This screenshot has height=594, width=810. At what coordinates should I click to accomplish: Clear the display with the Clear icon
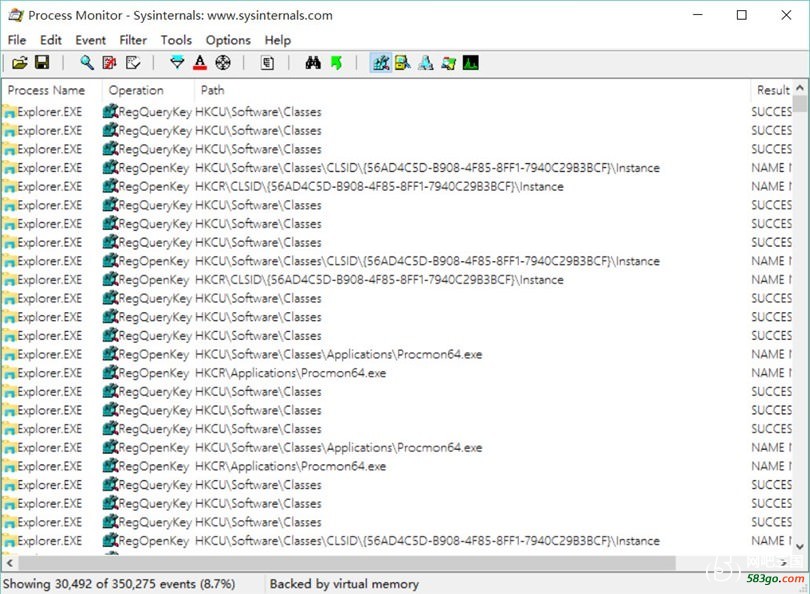click(133, 63)
